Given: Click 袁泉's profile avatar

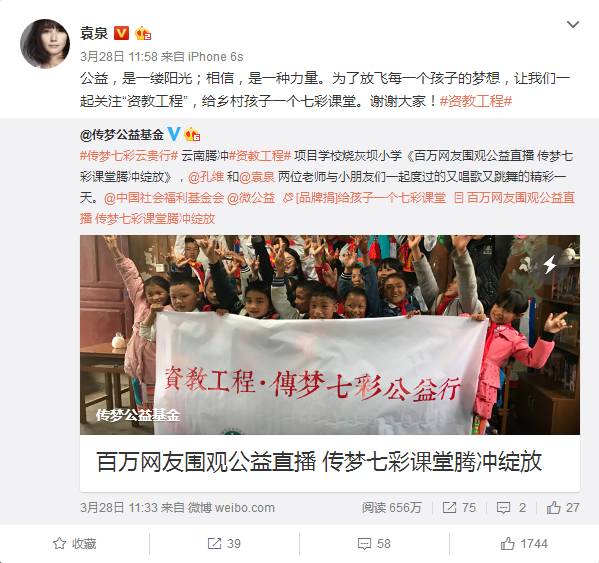Looking at the screenshot, I should (45, 44).
